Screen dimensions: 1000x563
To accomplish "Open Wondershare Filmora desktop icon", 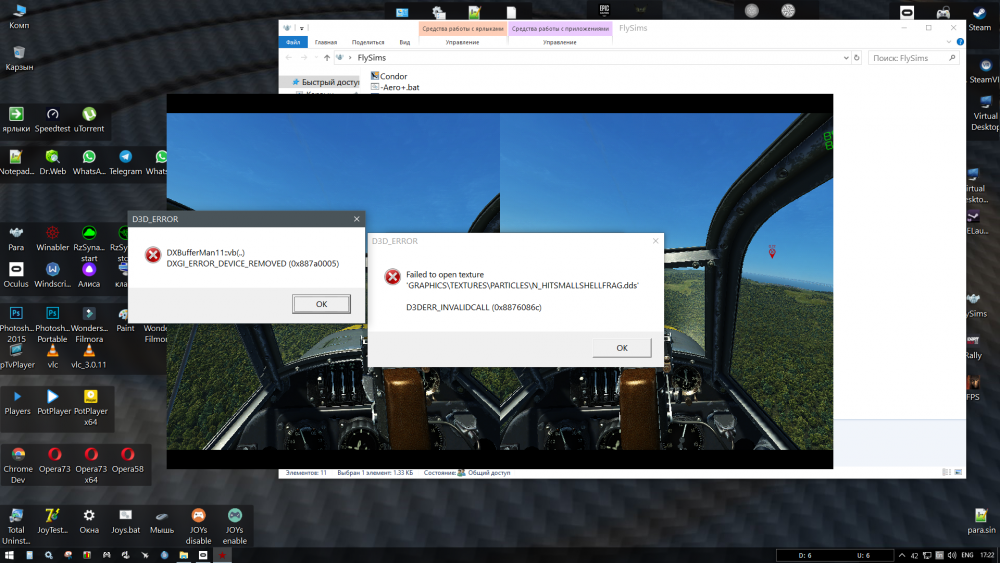I will [x=89, y=325].
